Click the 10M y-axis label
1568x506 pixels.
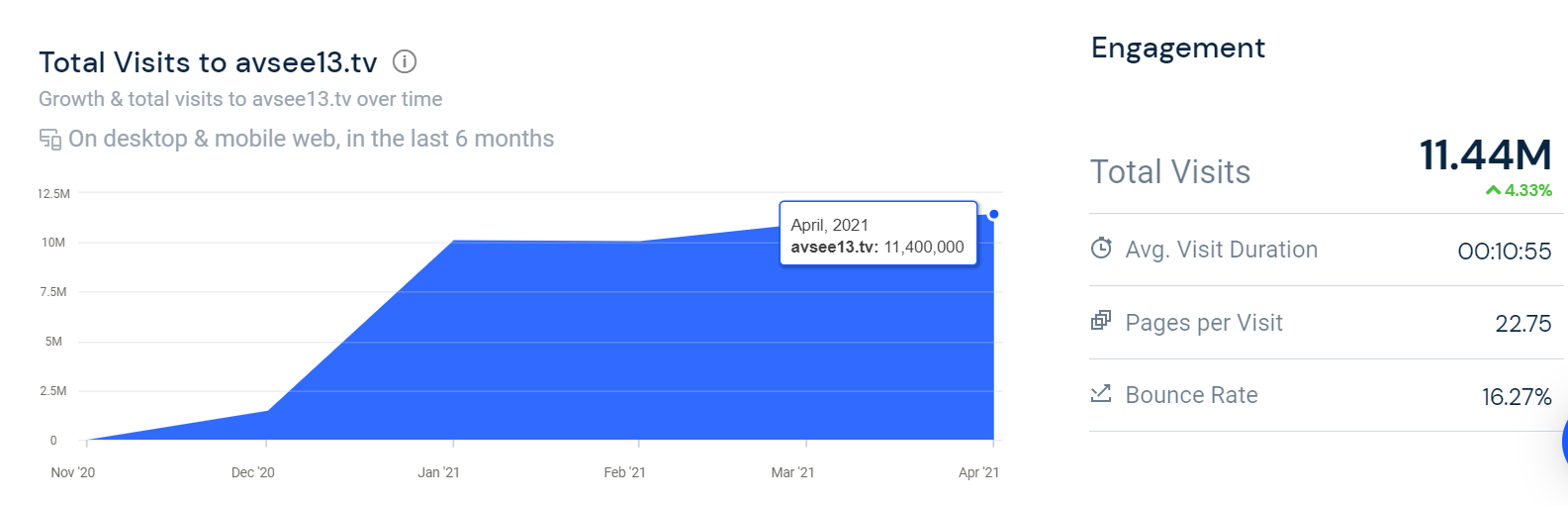(53, 243)
